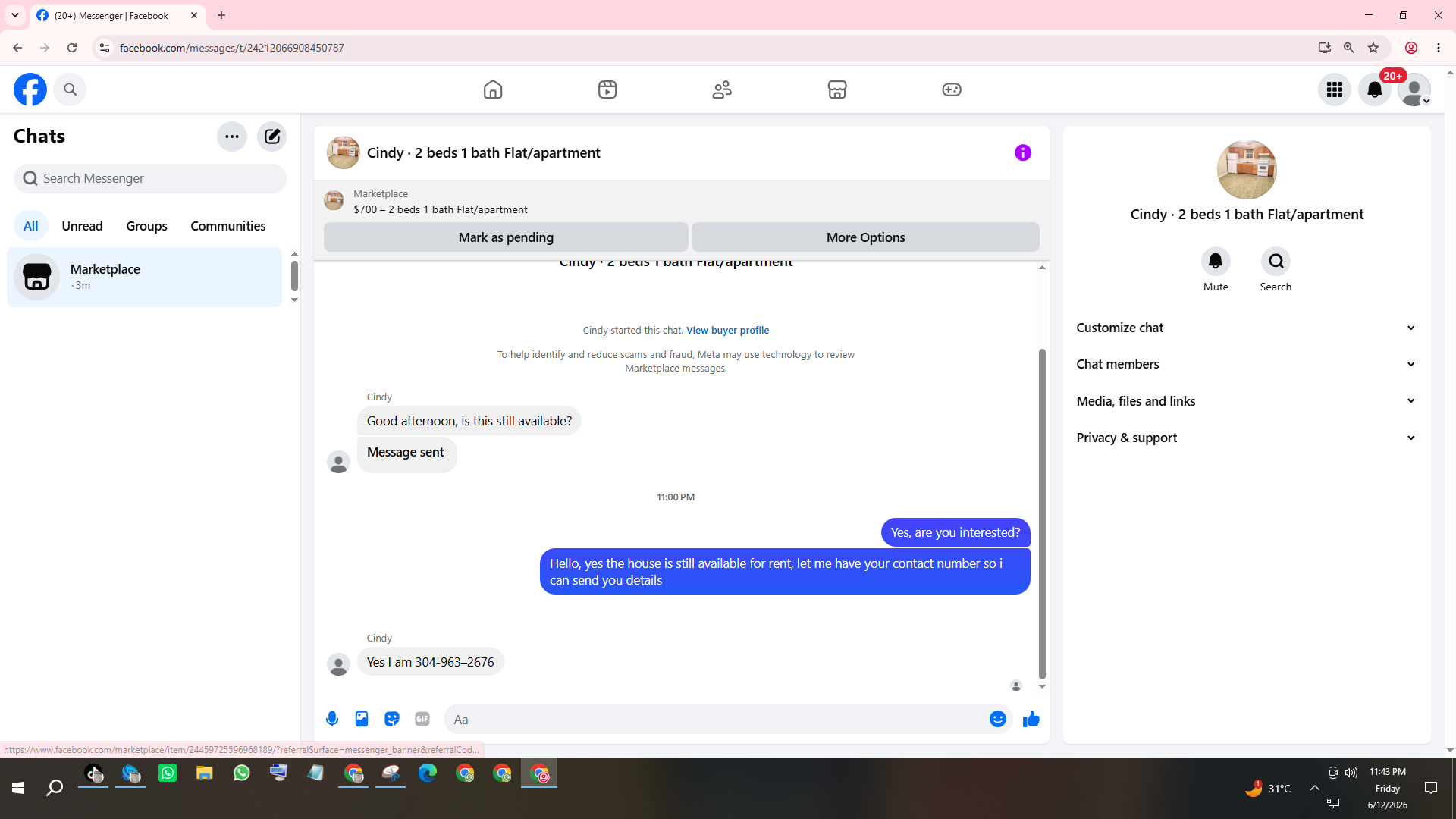Image resolution: width=1456 pixels, height=819 pixels.
Task: Open the Gaming icon in top navigation
Action: (x=952, y=89)
